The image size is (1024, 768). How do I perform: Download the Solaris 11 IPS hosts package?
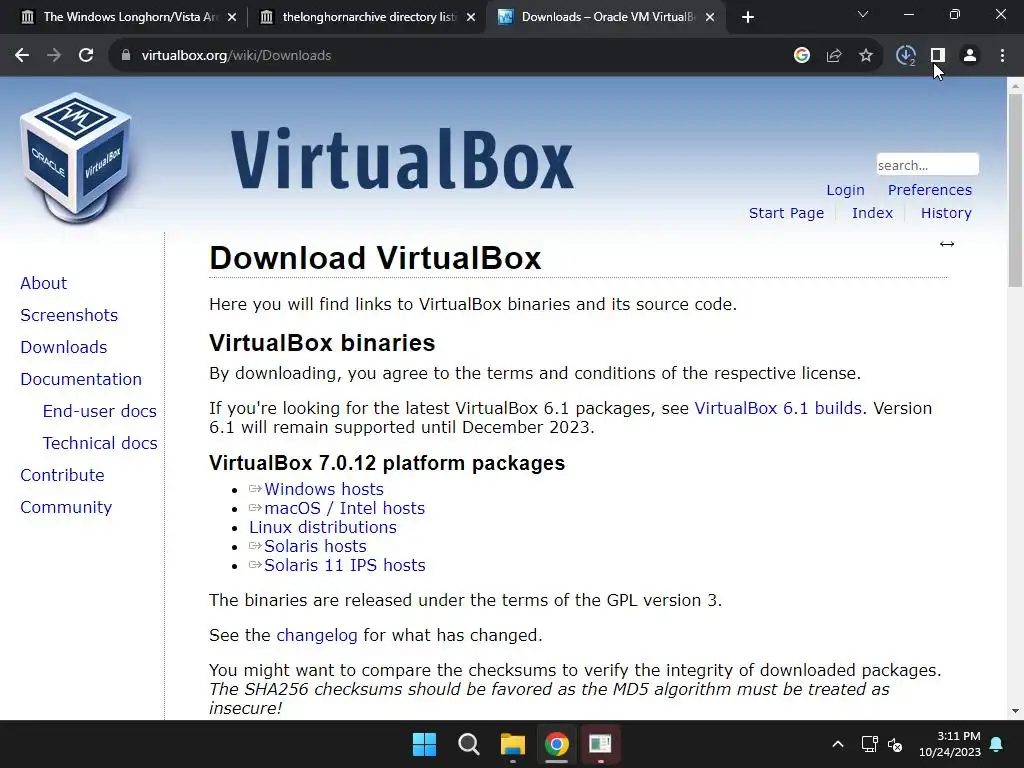(344, 565)
